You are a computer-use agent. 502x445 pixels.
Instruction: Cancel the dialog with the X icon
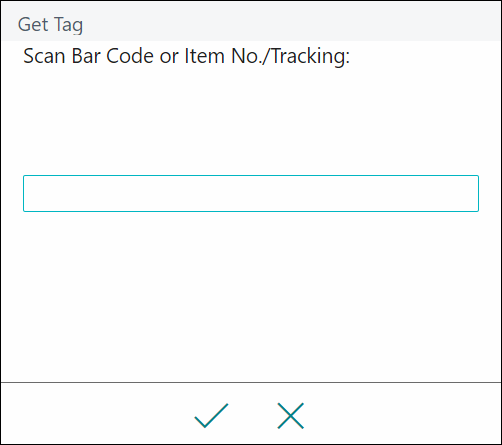tap(291, 415)
